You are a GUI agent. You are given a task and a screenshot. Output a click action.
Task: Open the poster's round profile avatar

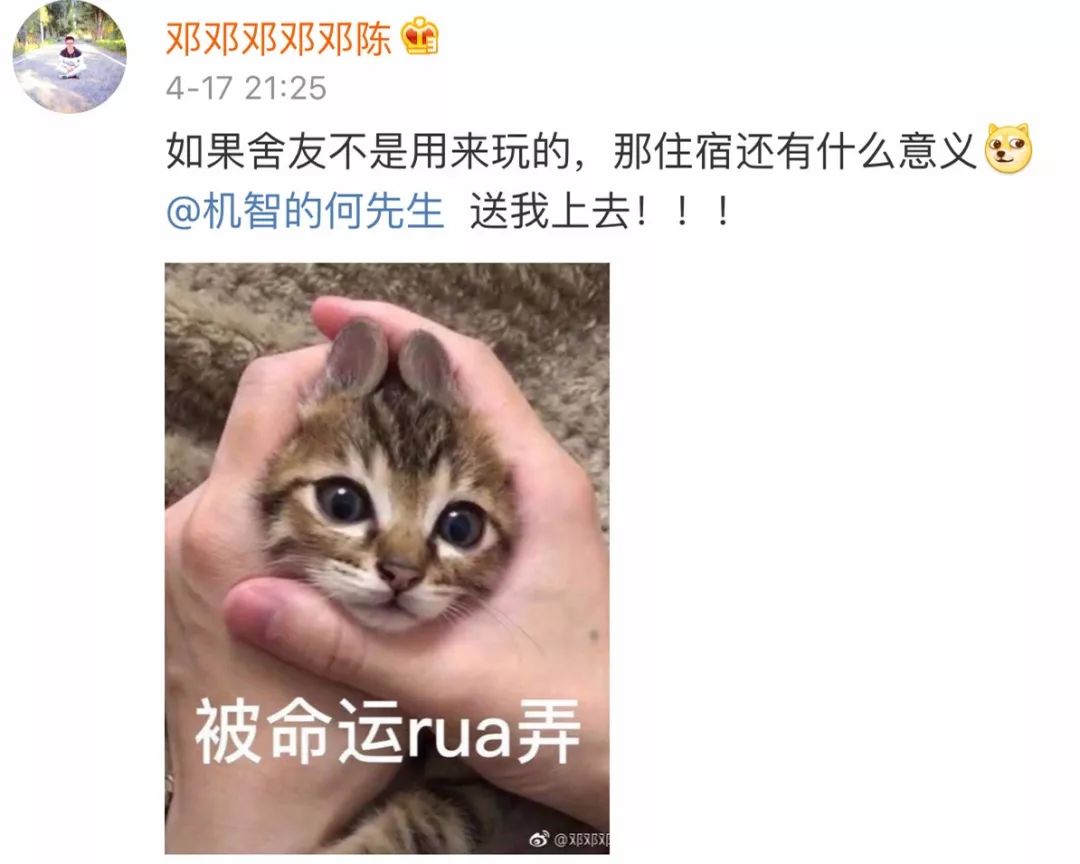(70, 56)
